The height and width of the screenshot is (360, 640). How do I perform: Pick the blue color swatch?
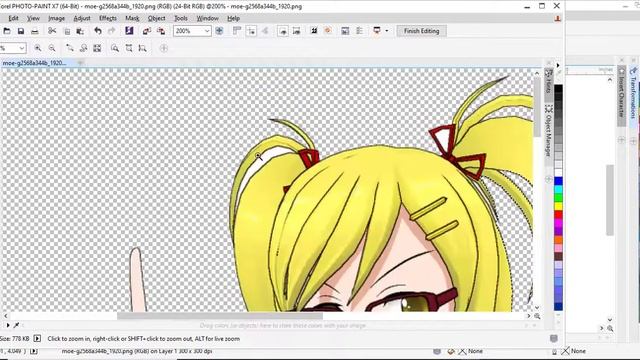558,181
